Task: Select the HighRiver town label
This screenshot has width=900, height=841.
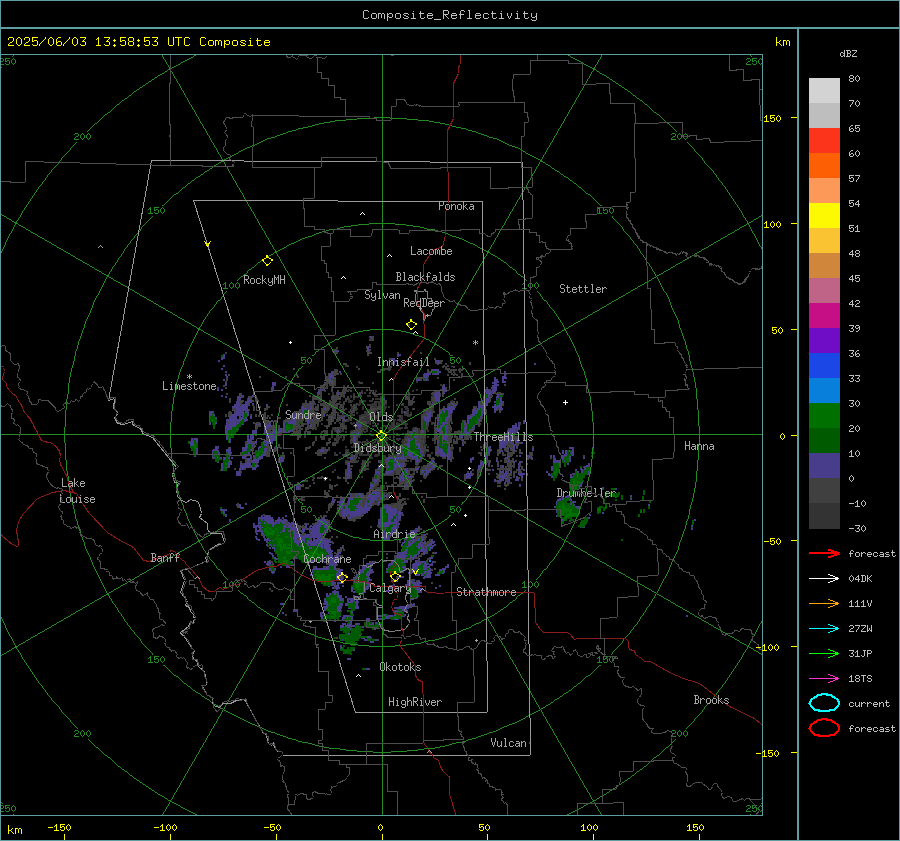Action: pos(415,702)
